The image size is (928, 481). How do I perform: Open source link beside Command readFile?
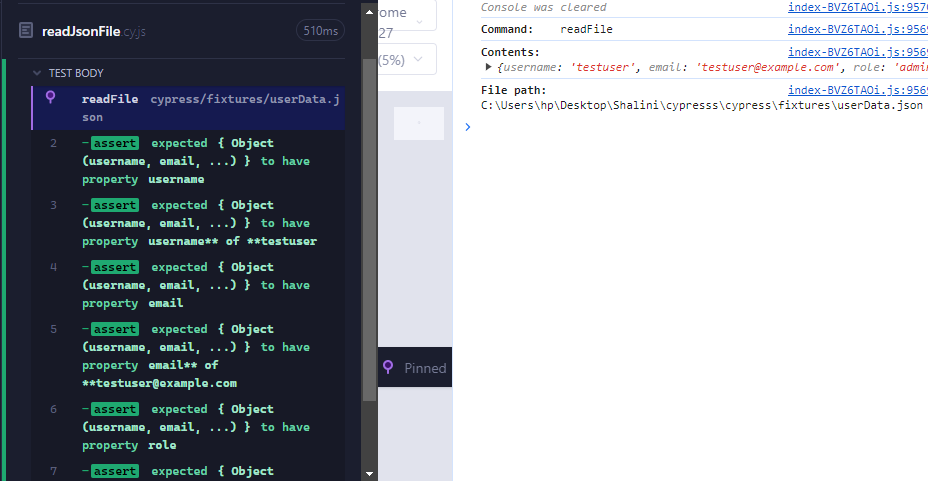tap(858, 29)
